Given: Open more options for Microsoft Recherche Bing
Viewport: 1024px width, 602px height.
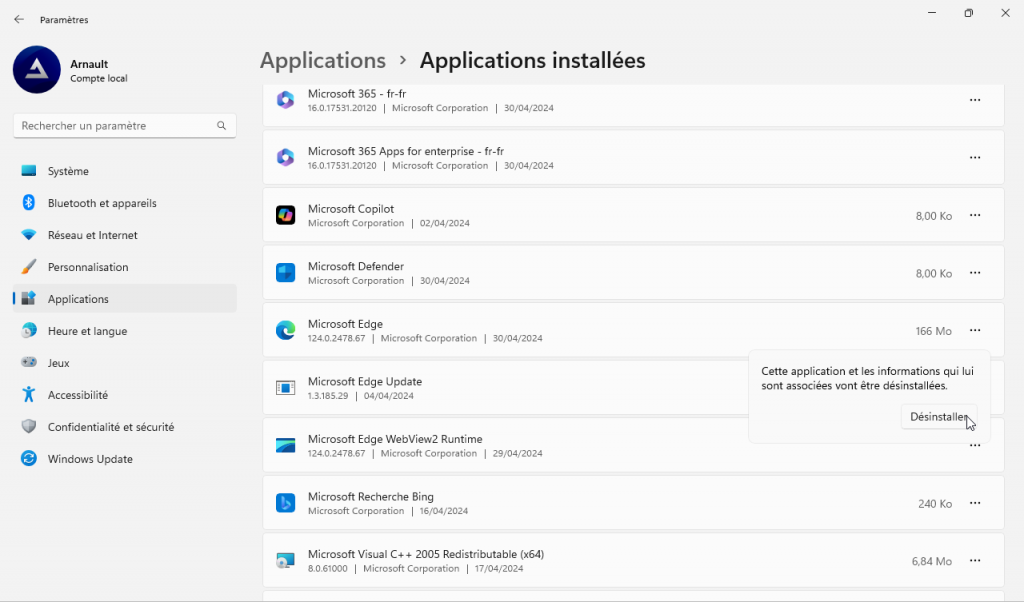Looking at the screenshot, I should click(x=975, y=503).
